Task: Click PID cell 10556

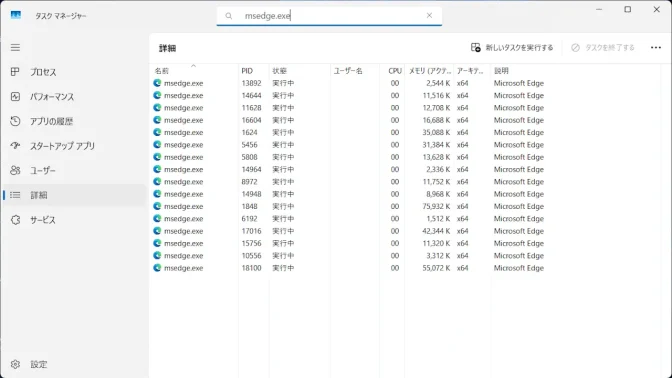Action: 251,255
